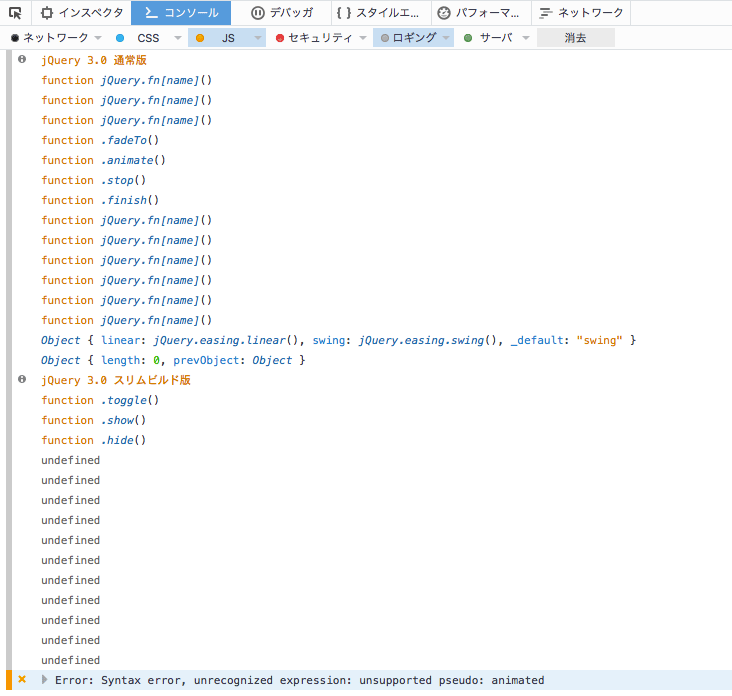The image size is (732, 696).
Task: Open the ネットワーク filter dropdown arrow
Action: 98,38
